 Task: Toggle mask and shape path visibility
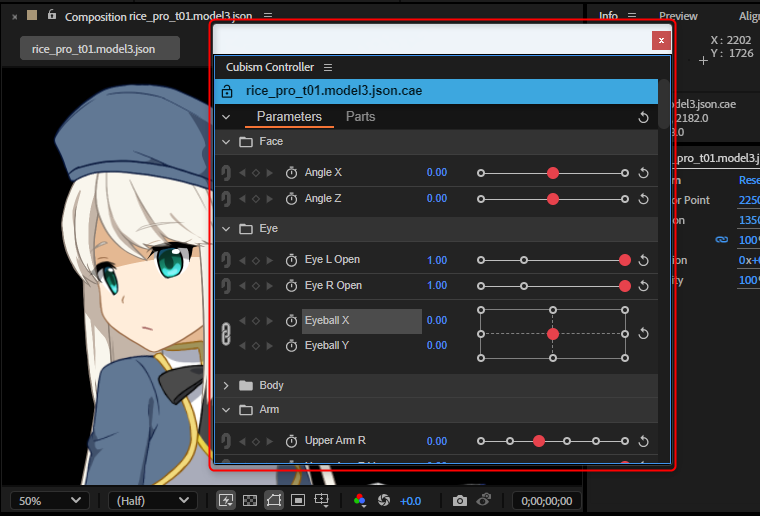tap(274, 500)
